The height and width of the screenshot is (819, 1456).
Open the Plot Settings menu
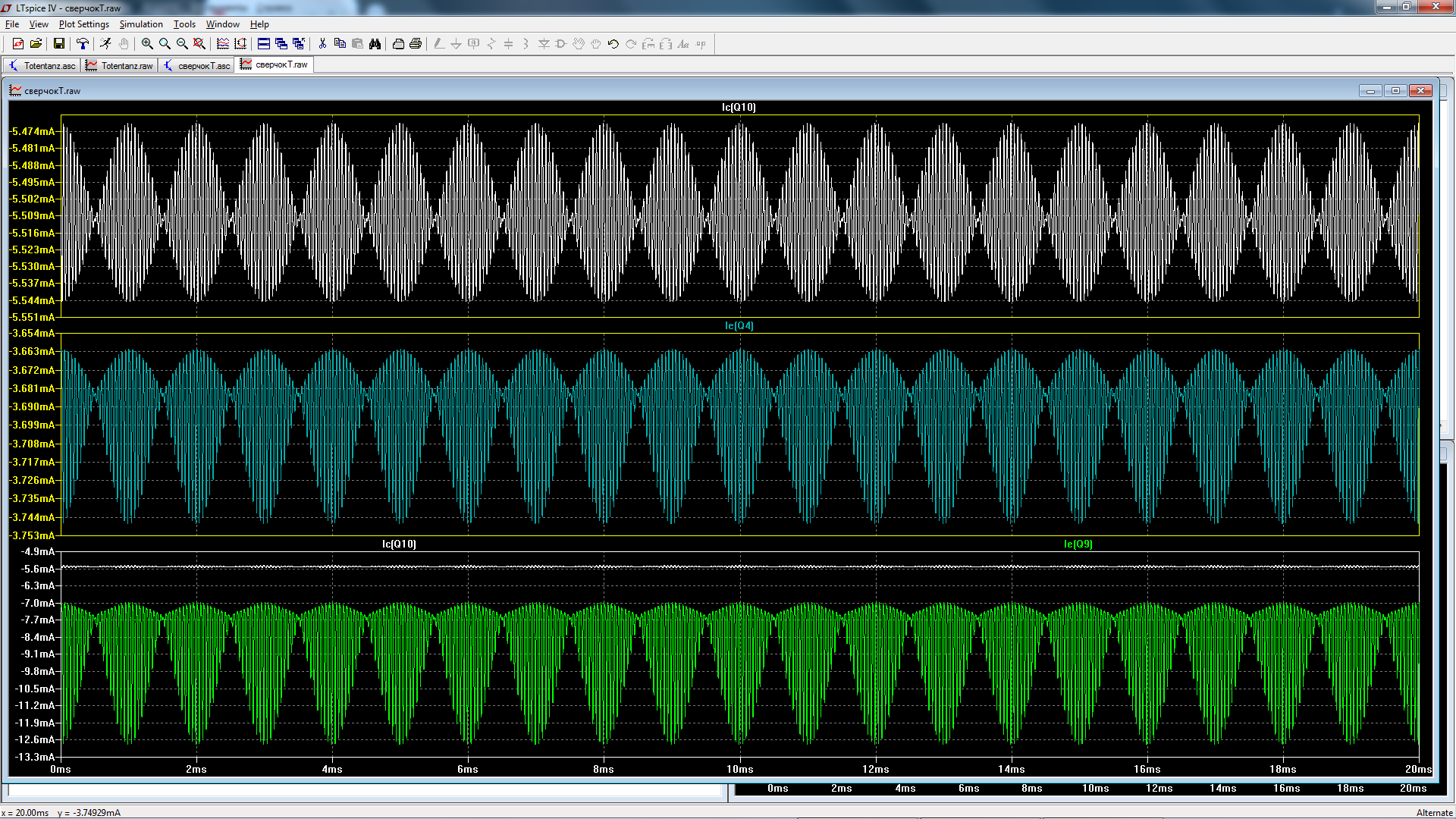84,24
